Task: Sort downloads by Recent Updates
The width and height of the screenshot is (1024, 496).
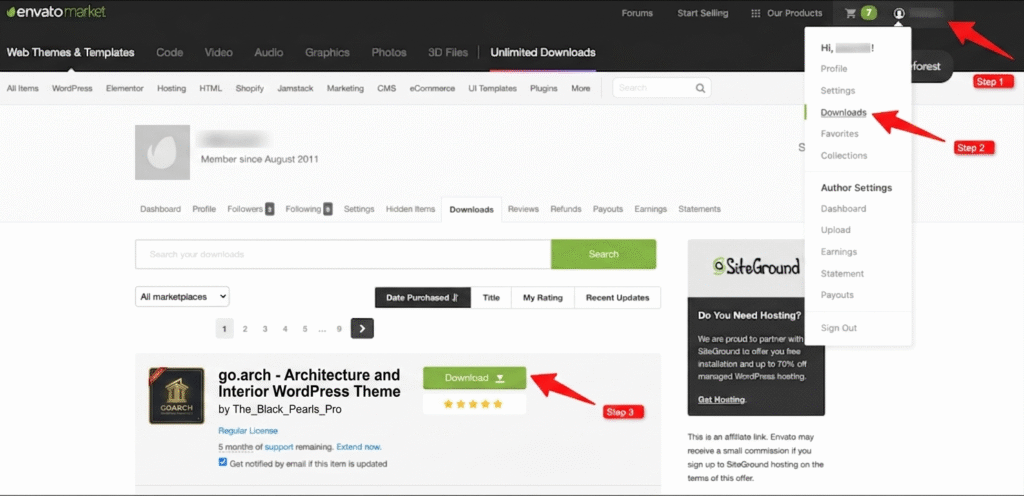Action: click(617, 298)
